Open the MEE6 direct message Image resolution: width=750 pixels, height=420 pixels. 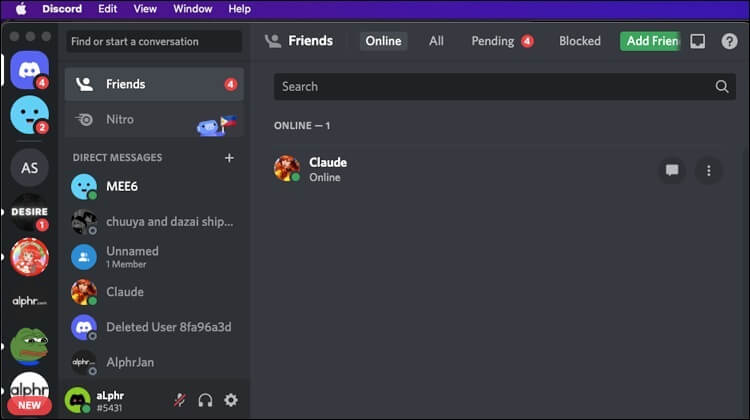click(154, 186)
